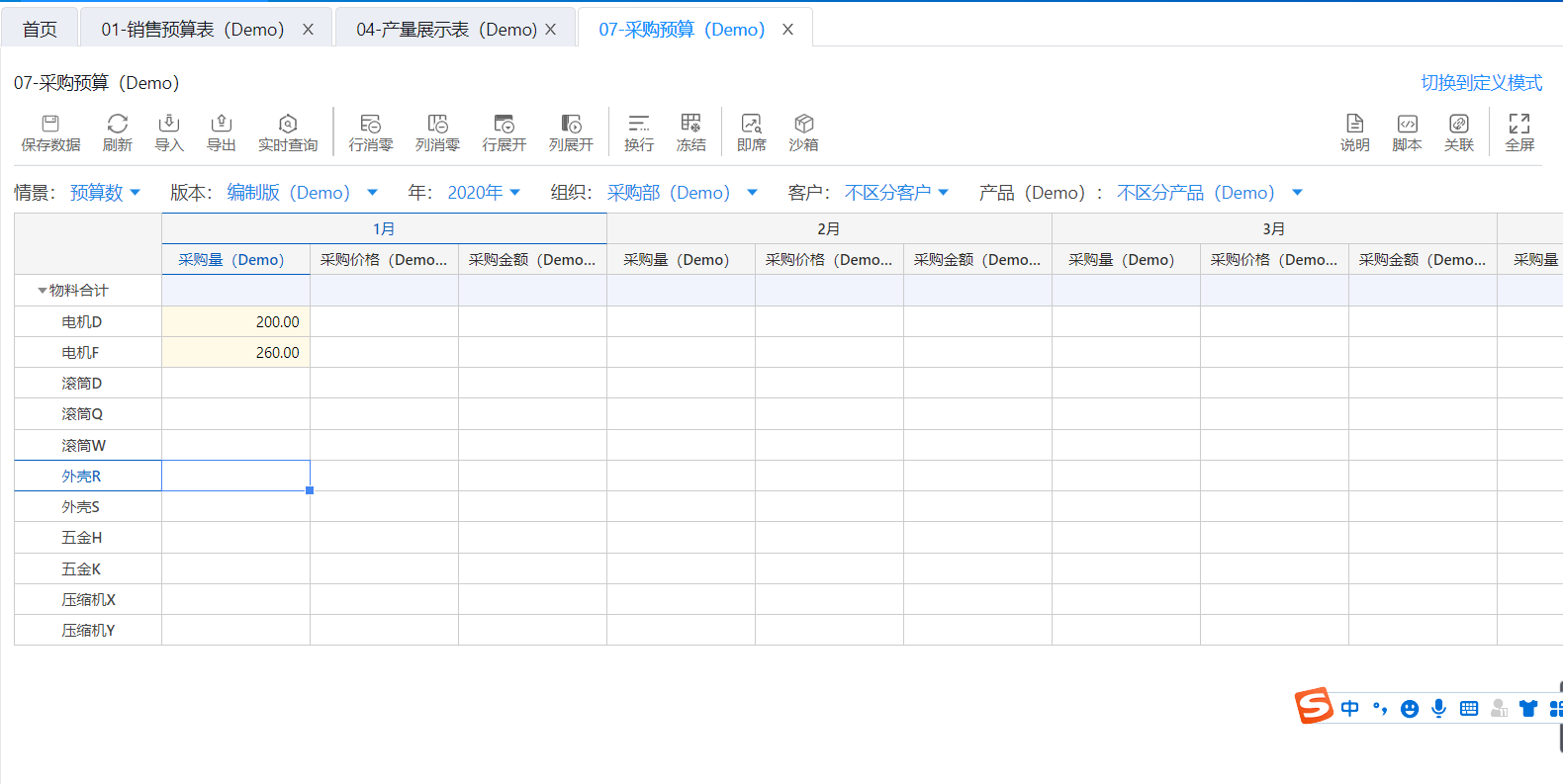Image resolution: width=1563 pixels, height=784 pixels.
Task: Toggle 换行 text wrapping
Action: pos(639,132)
